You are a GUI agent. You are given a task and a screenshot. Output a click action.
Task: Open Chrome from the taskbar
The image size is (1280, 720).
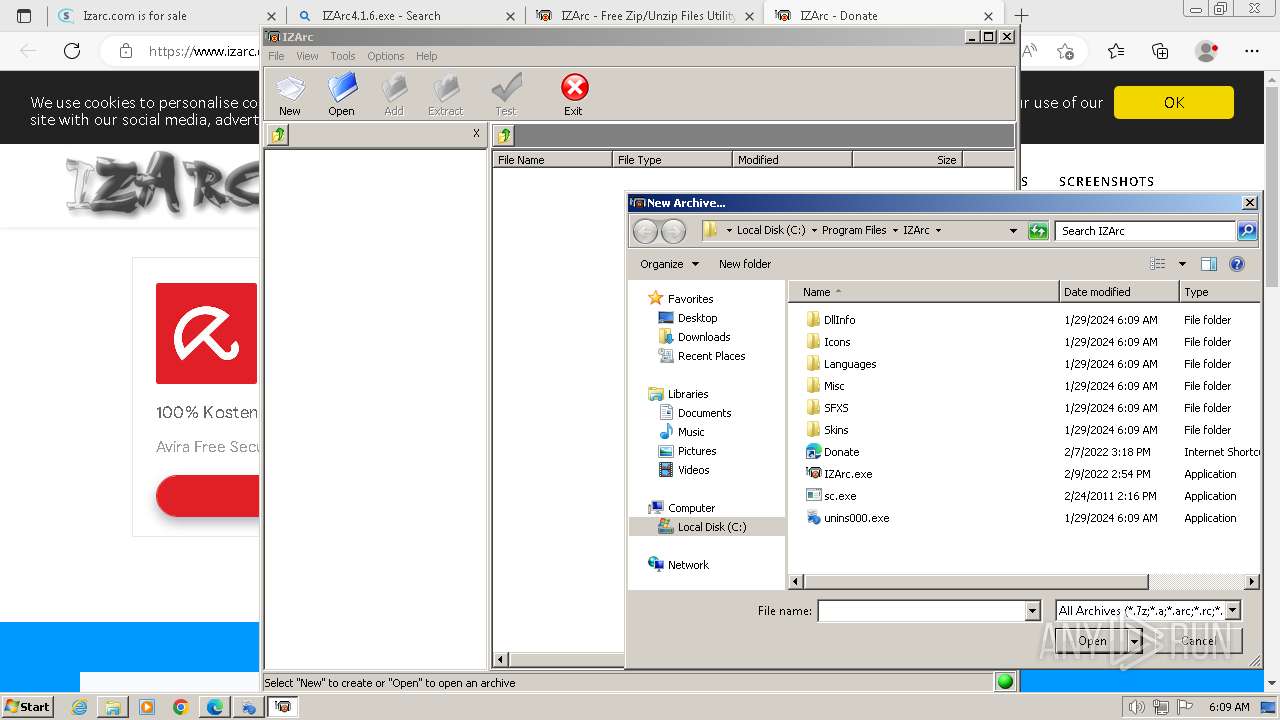click(181, 707)
